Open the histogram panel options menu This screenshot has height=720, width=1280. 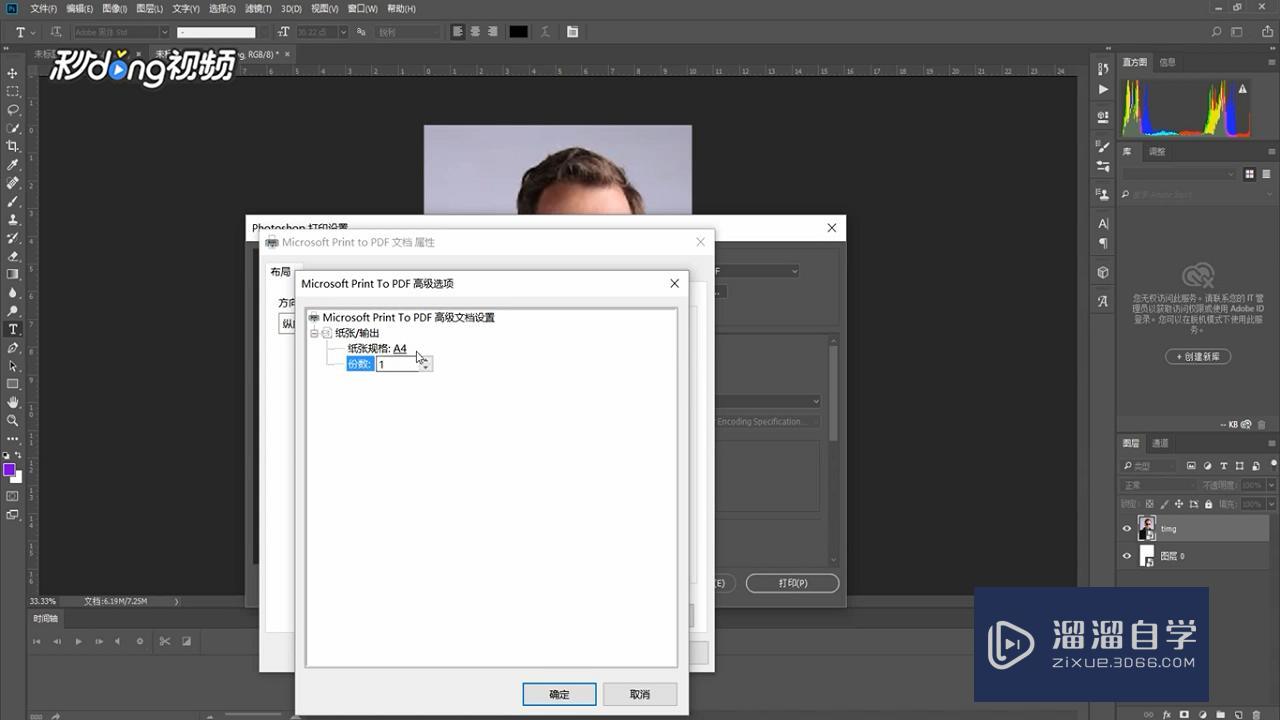(1271, 62)
